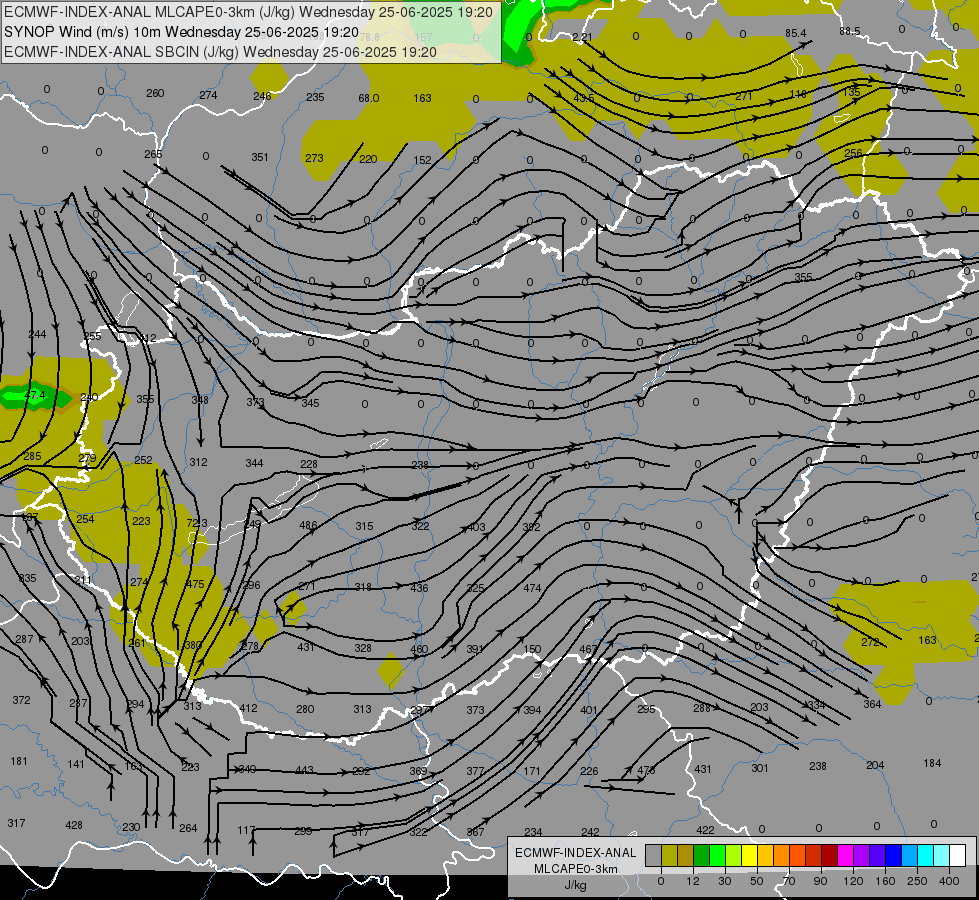Click the map value 43.5

(x=584, y=98)
